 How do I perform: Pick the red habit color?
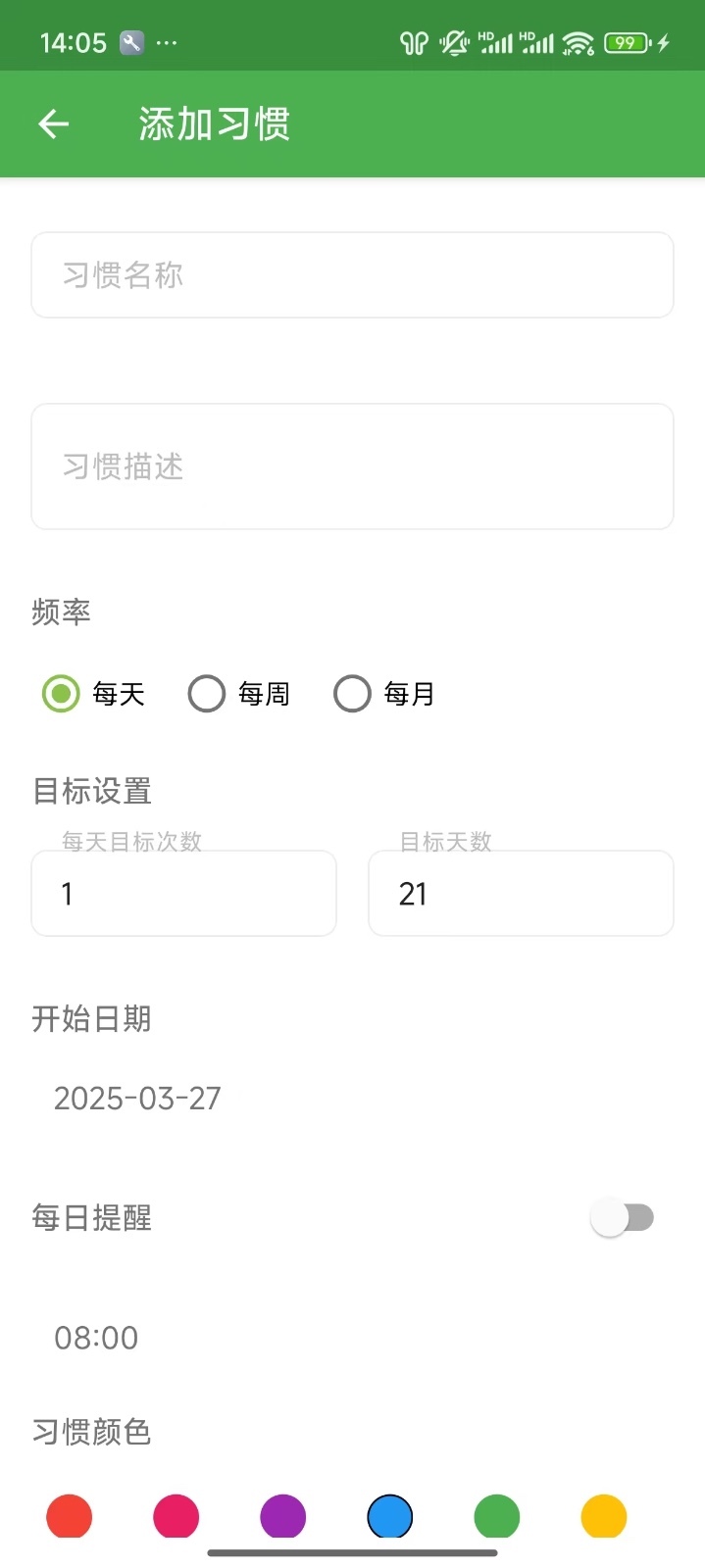pos(70,1517)
